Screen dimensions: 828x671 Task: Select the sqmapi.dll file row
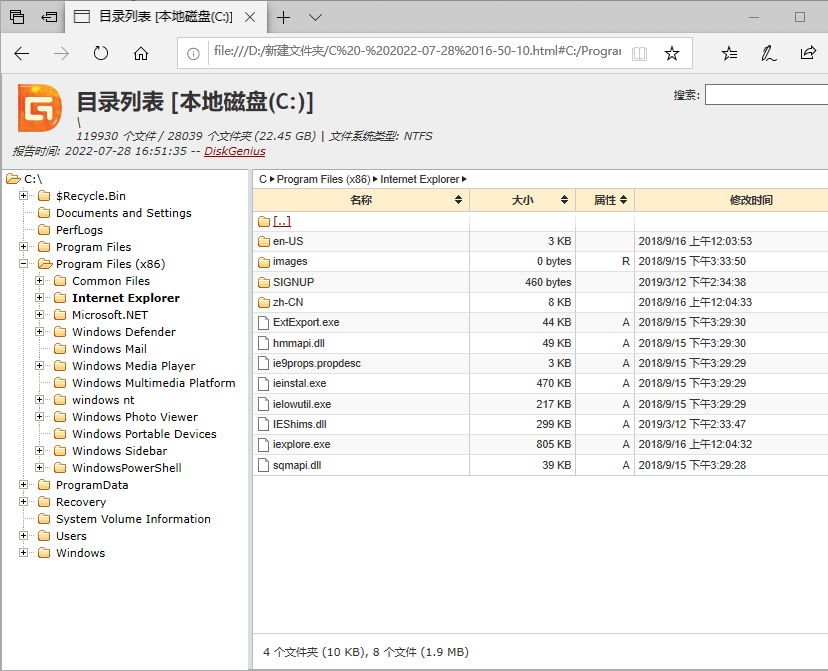point(540,465)
